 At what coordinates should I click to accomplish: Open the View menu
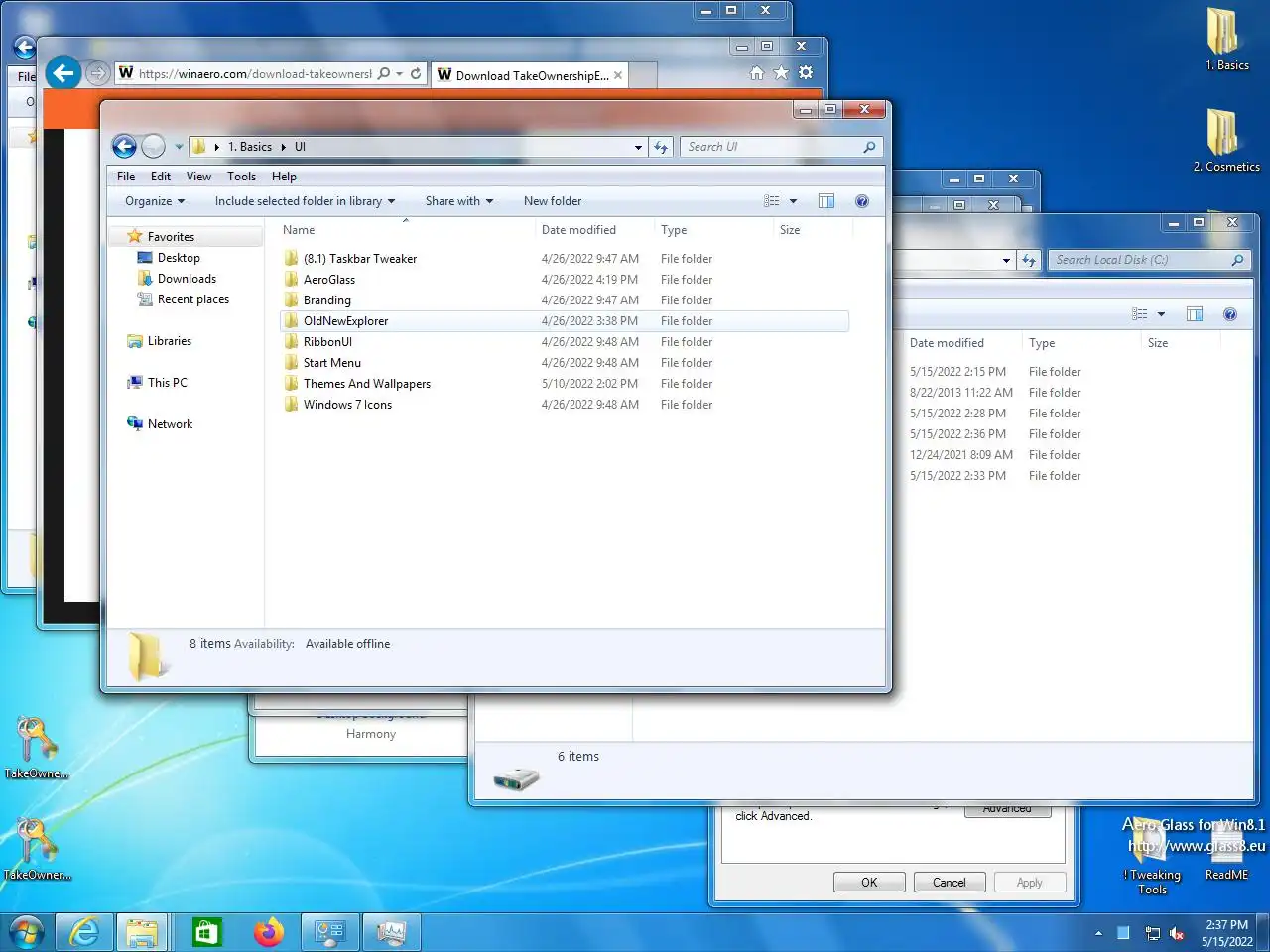[198, 177]
